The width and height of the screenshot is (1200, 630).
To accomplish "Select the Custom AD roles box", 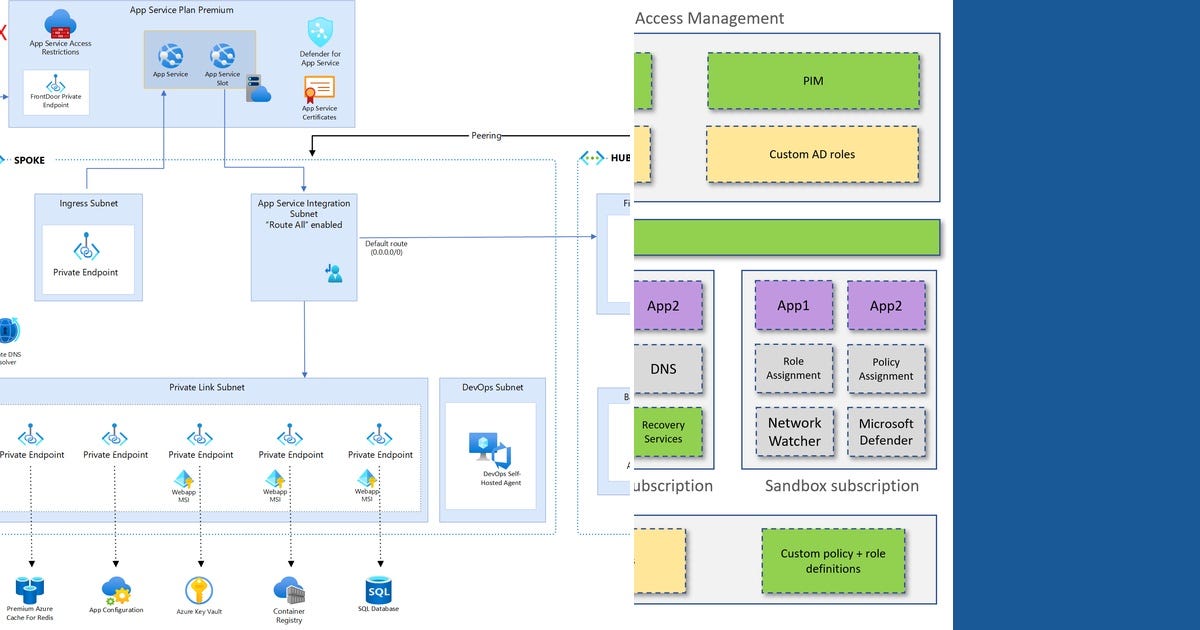I will point(813,154).
